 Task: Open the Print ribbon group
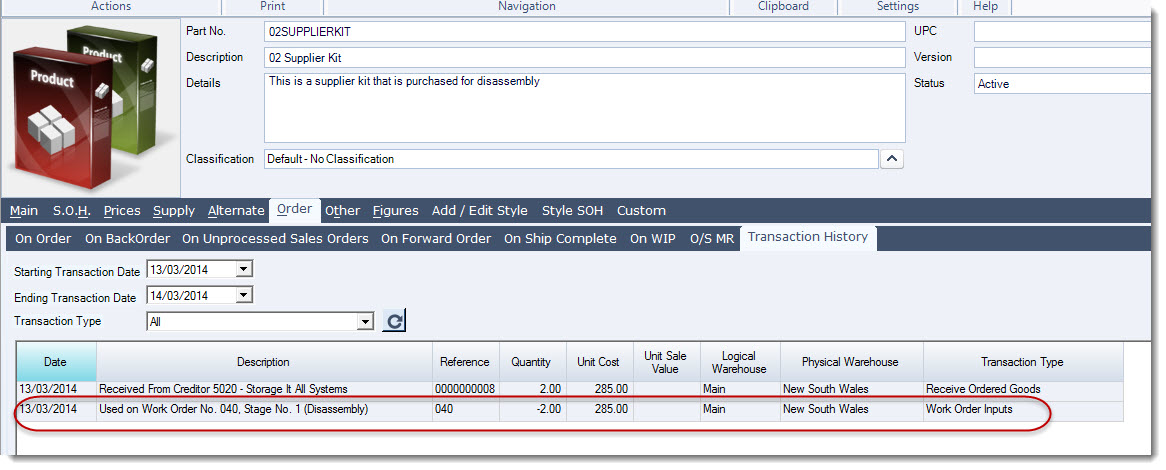point(272,7)
